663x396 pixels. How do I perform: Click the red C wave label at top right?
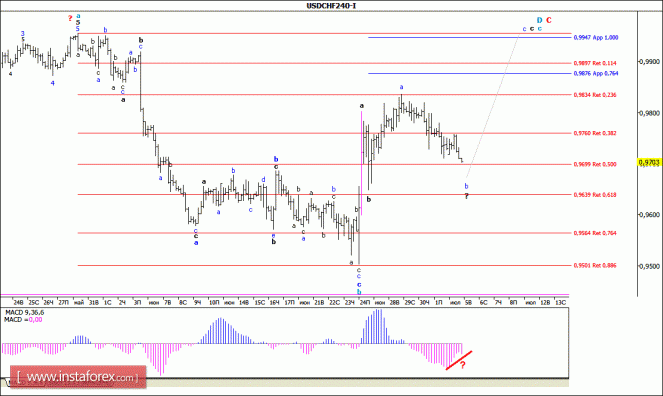[549, 20]
